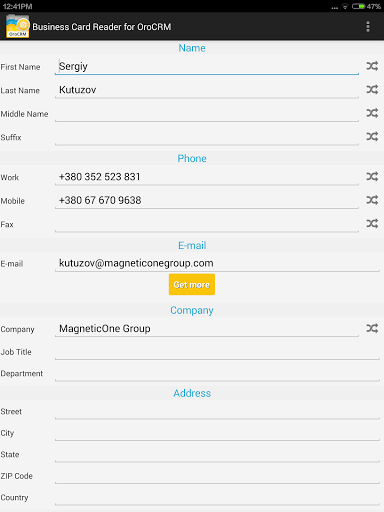
Task: Edit Mobile phone +380 67 670 9638
Action: [x=207, y=200]
